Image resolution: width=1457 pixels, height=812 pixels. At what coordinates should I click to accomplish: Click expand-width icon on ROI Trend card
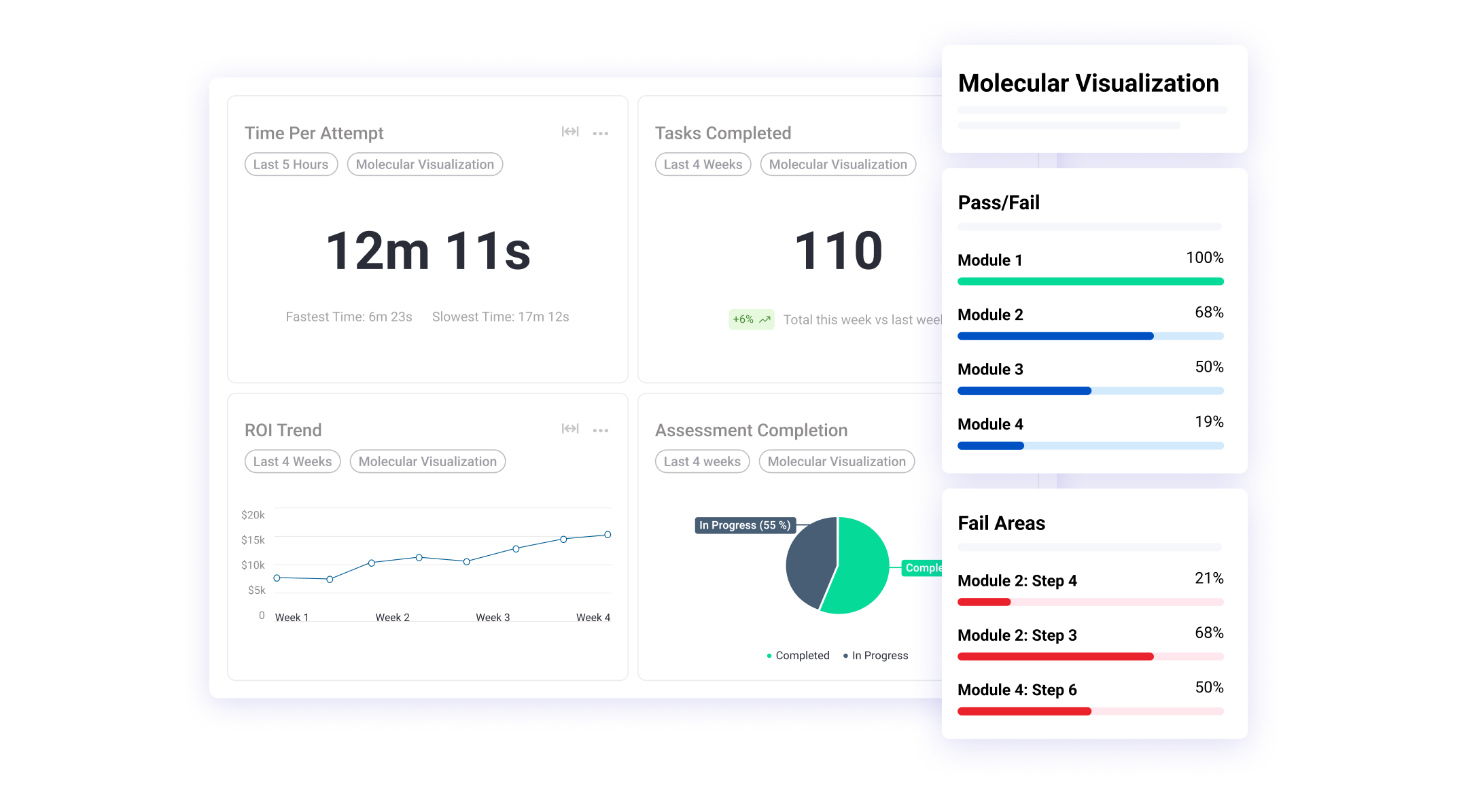point(569,429)
